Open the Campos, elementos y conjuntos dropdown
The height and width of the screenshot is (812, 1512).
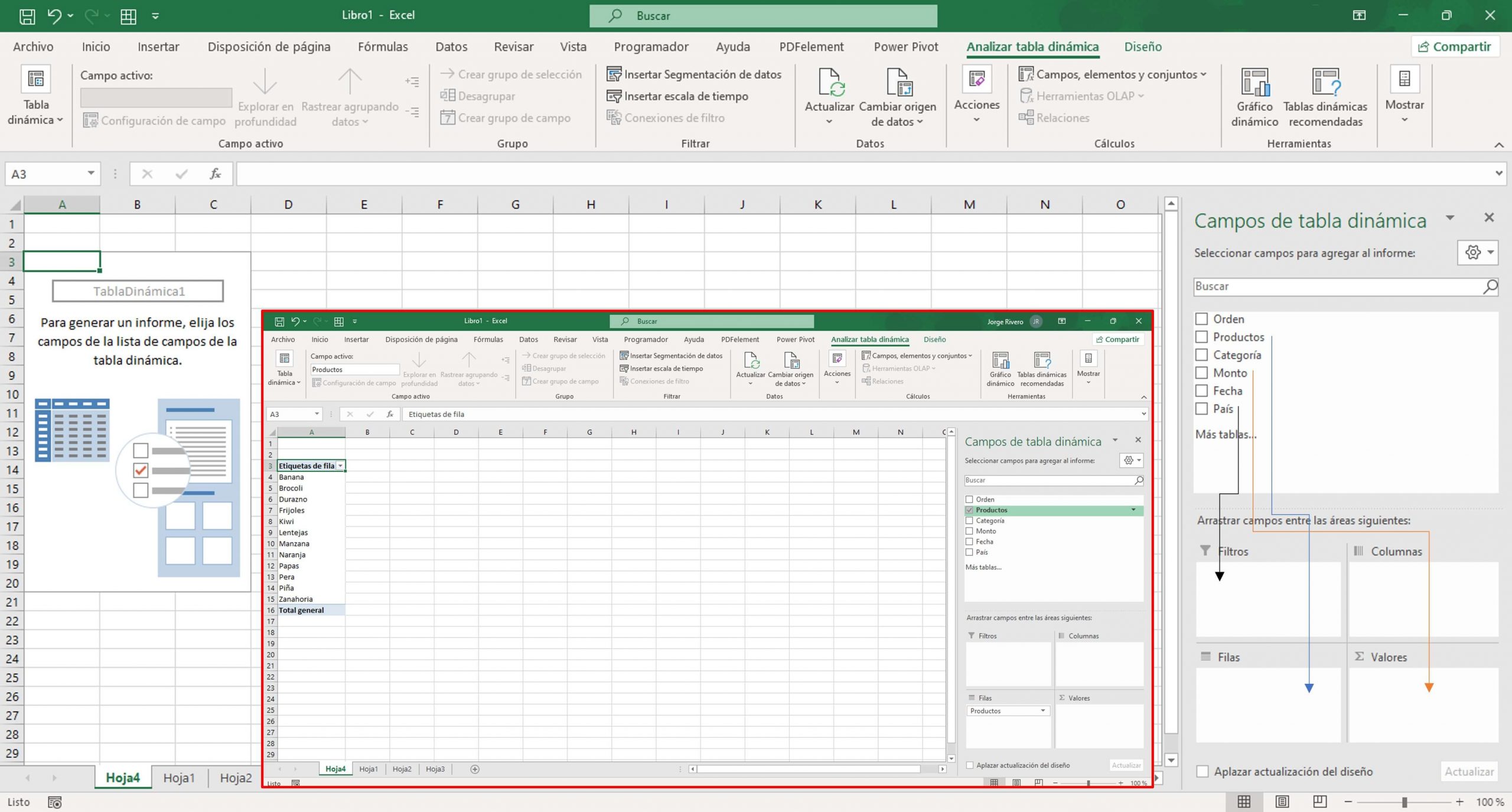(1115, 74)
